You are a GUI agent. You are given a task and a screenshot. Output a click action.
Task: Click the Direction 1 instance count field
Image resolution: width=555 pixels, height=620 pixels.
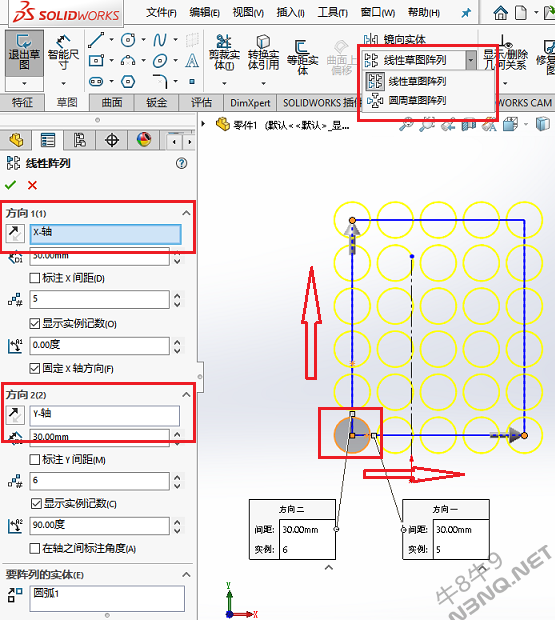(x=100, y=299)
